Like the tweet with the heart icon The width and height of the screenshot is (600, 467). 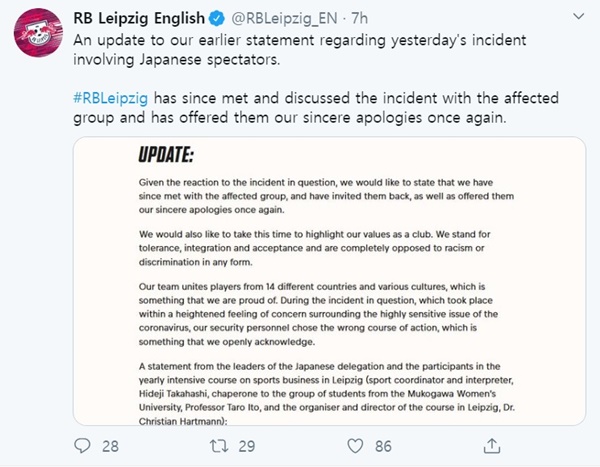click(355, 446)
